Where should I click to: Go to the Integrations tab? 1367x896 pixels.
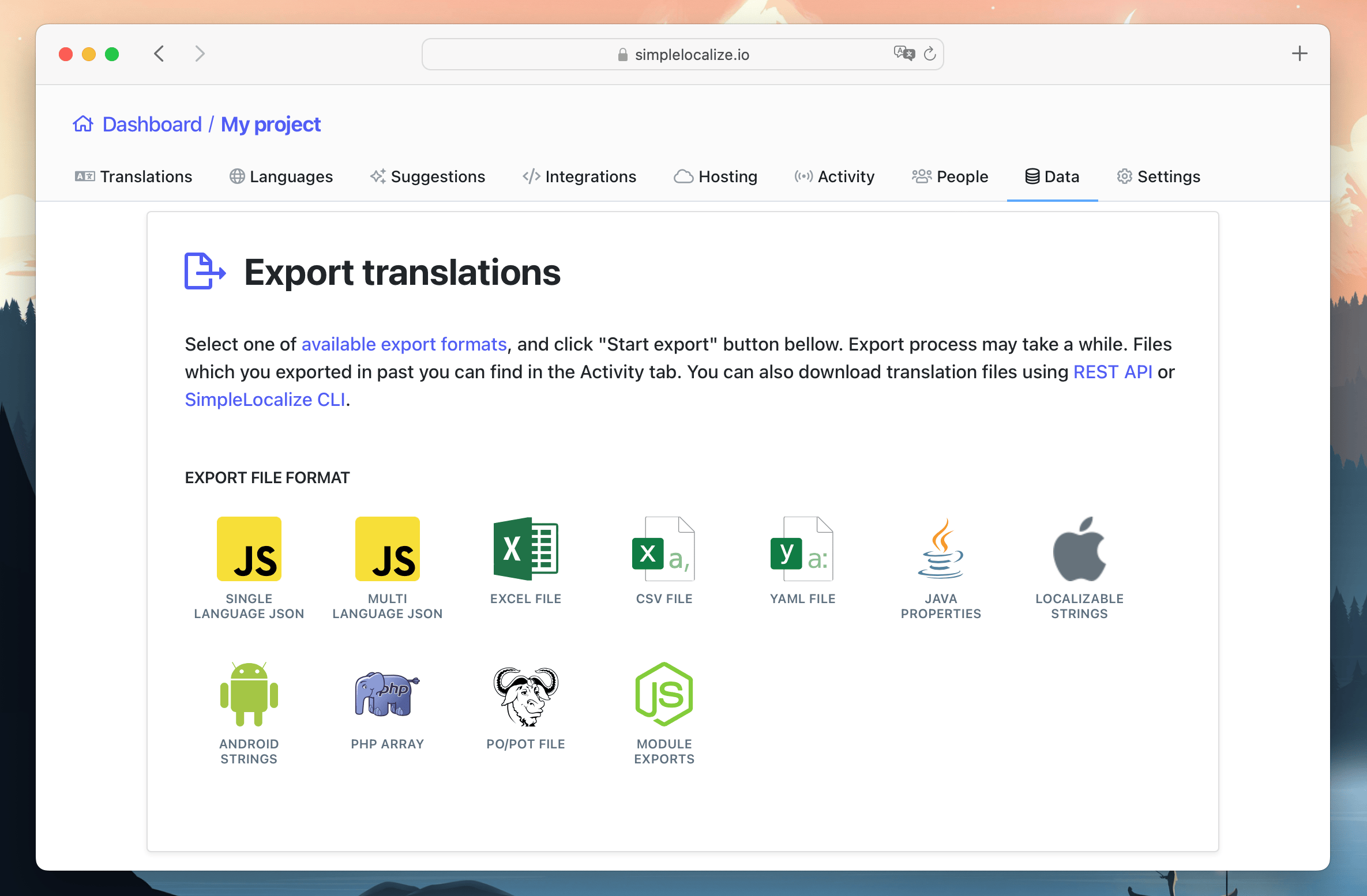pos(579,176)
